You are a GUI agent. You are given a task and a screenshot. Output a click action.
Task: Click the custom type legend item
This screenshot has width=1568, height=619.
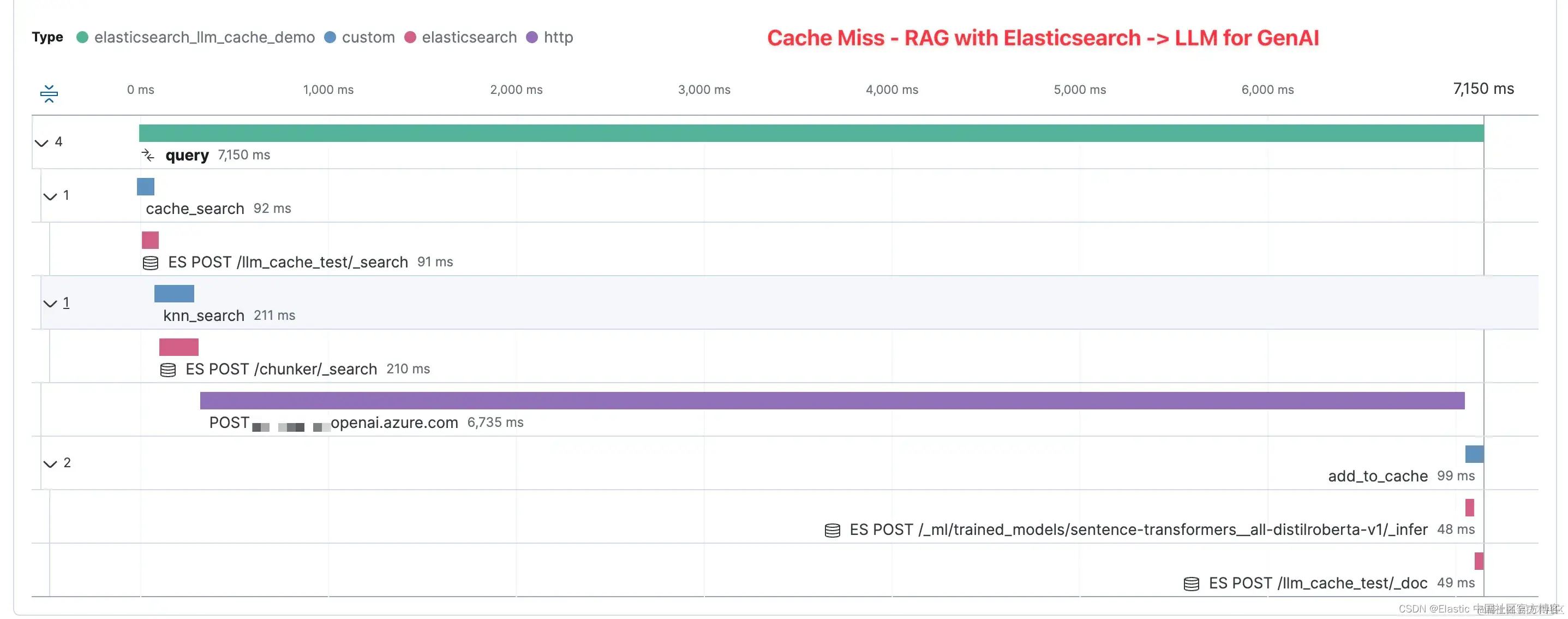click(x=368, y=37)
